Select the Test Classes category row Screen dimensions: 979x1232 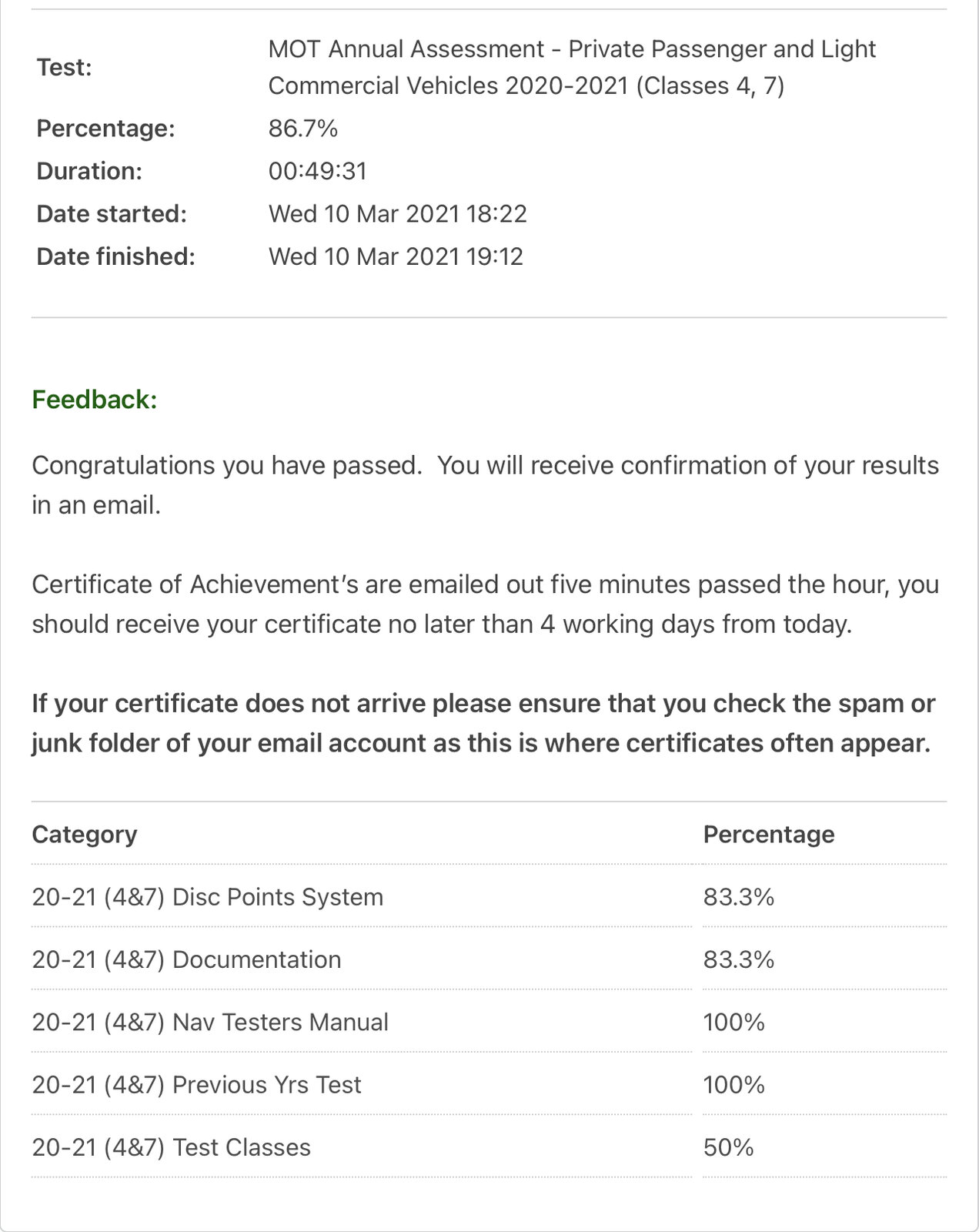[171, 1147]
